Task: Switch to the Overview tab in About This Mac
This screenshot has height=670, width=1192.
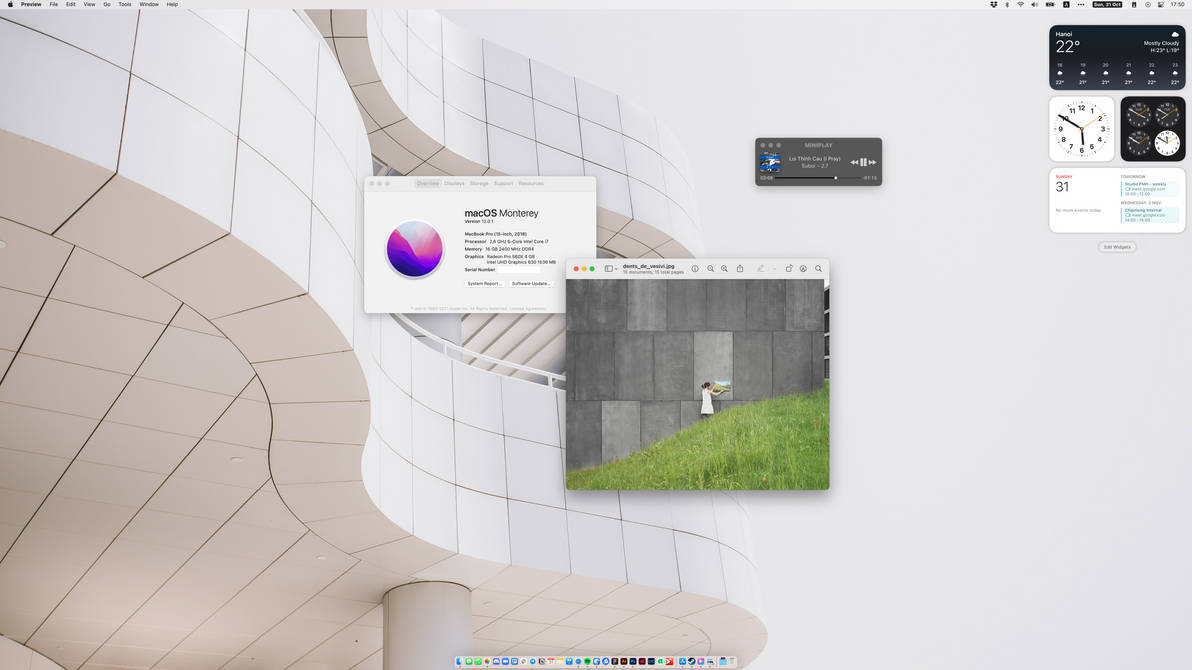Action: 427,183
